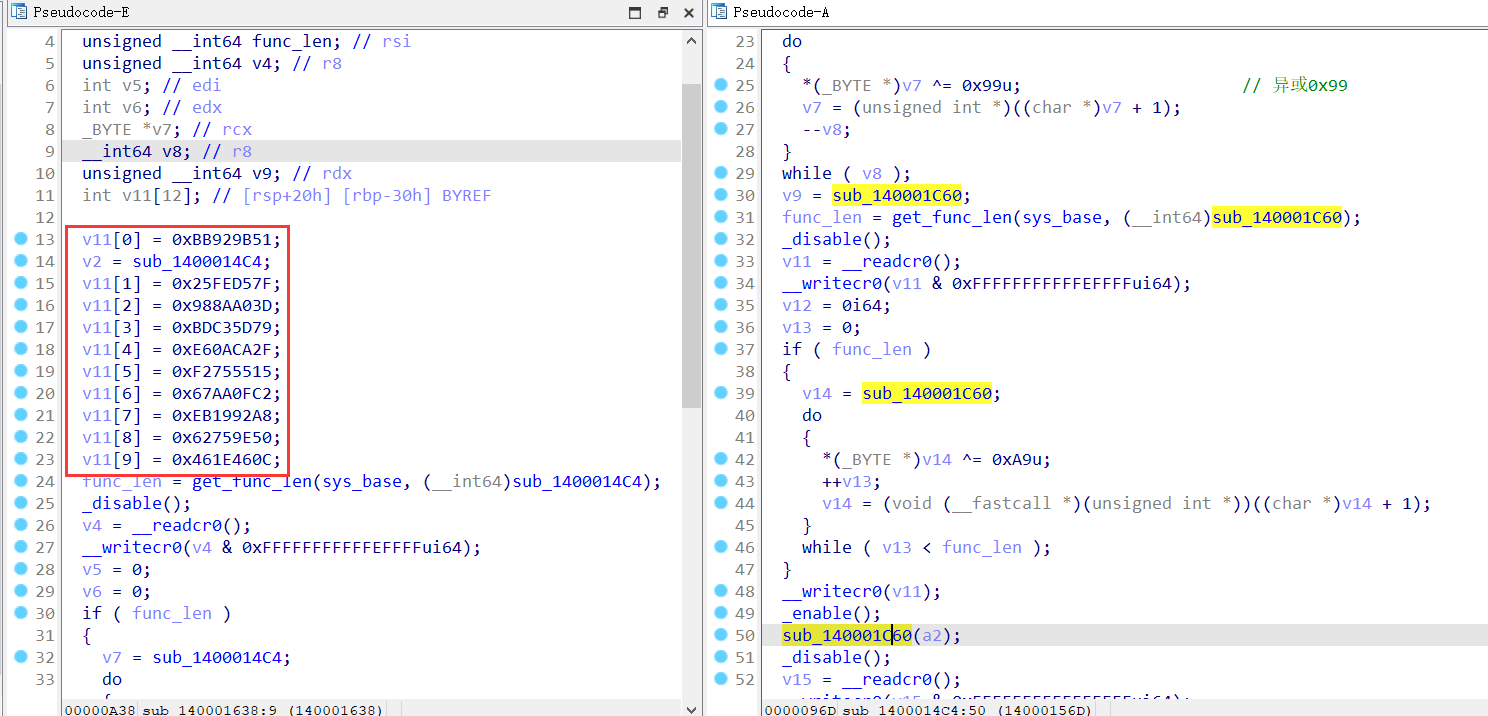The width and height of the screenshot is (1488, 716).
Task: Click sub_140001C60 on line 30 of Pseudocode-A
Action: [x=897, y=195]
